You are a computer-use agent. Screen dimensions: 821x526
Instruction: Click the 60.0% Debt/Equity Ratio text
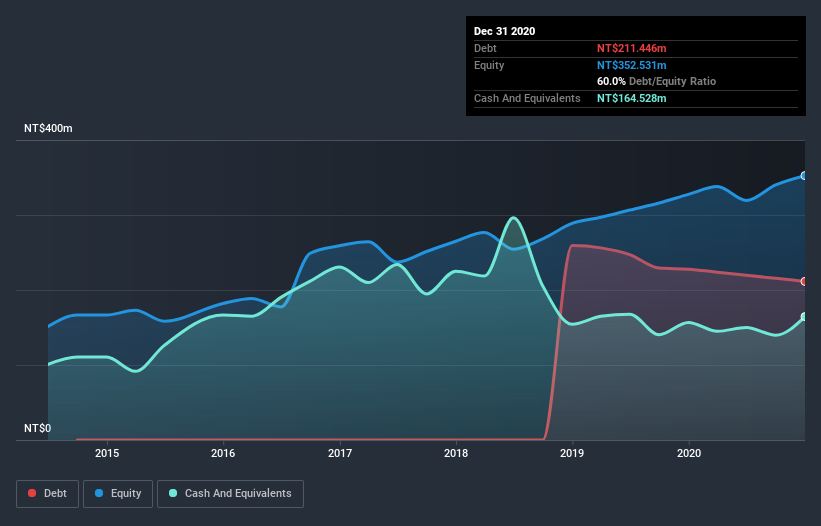657,81
